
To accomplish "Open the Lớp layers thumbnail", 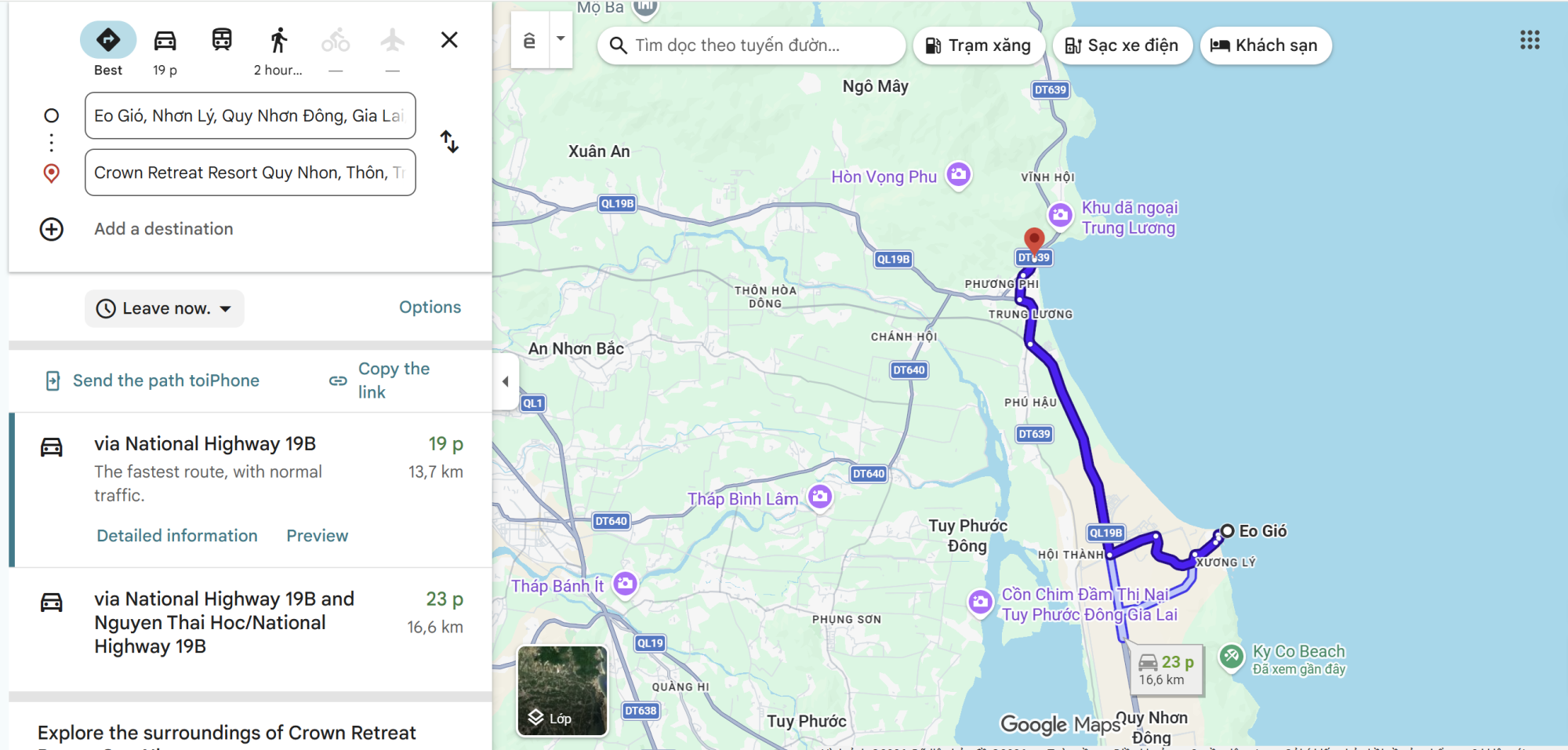I will pyautogui.click(x=562, y=691).
